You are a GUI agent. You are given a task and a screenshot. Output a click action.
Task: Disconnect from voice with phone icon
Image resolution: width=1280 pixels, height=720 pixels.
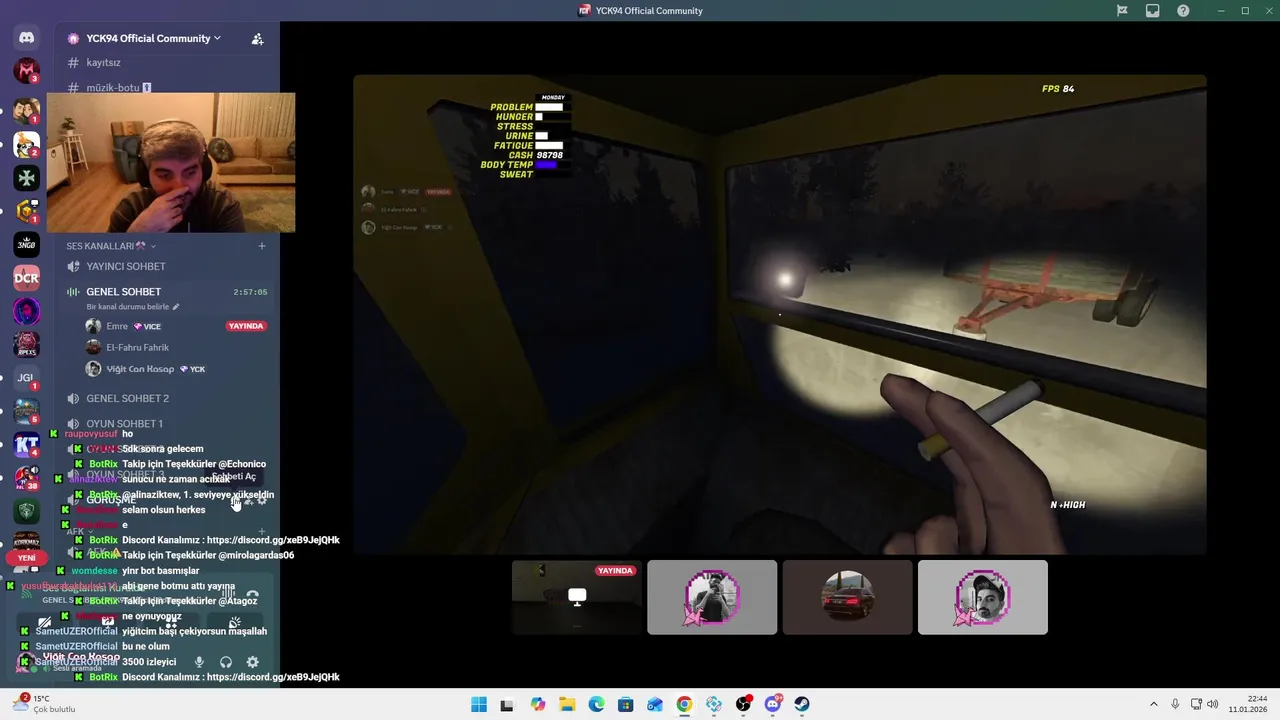(252, 594)
